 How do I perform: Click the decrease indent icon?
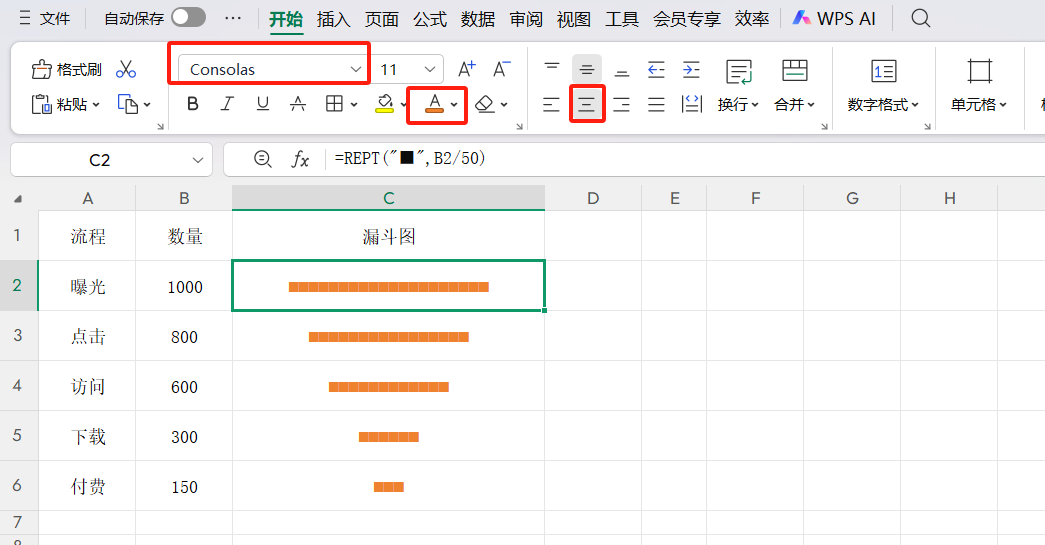656,69
